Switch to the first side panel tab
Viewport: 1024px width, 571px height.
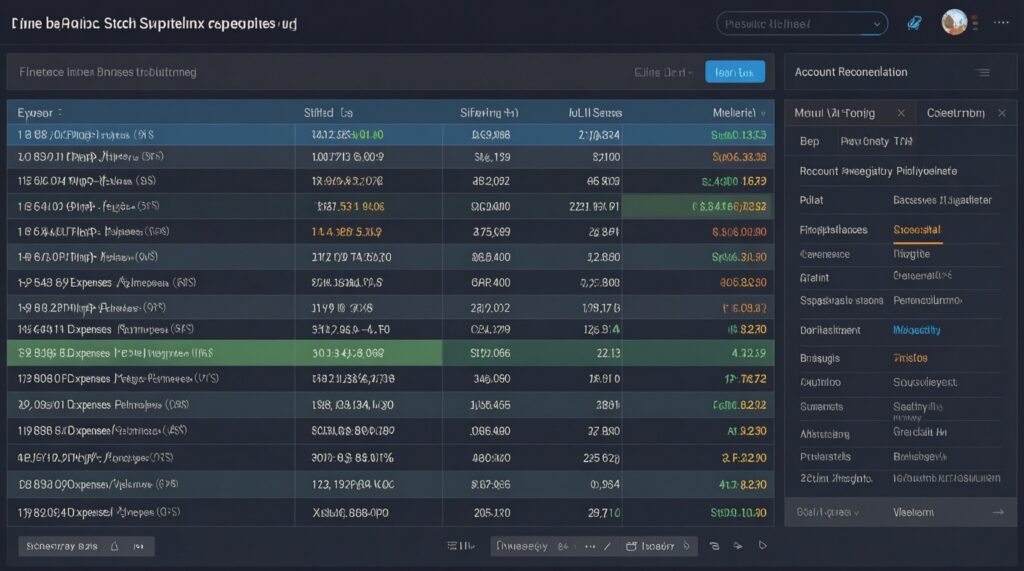point(835,114)
